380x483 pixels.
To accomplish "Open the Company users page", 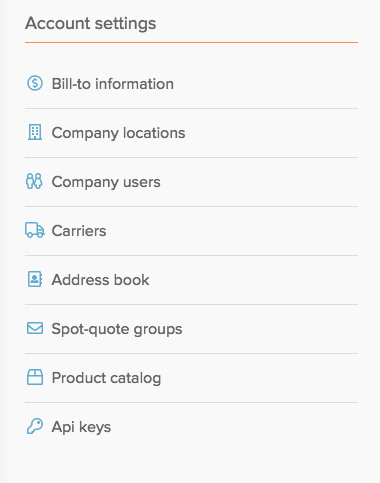I will (x=106, y=182).
